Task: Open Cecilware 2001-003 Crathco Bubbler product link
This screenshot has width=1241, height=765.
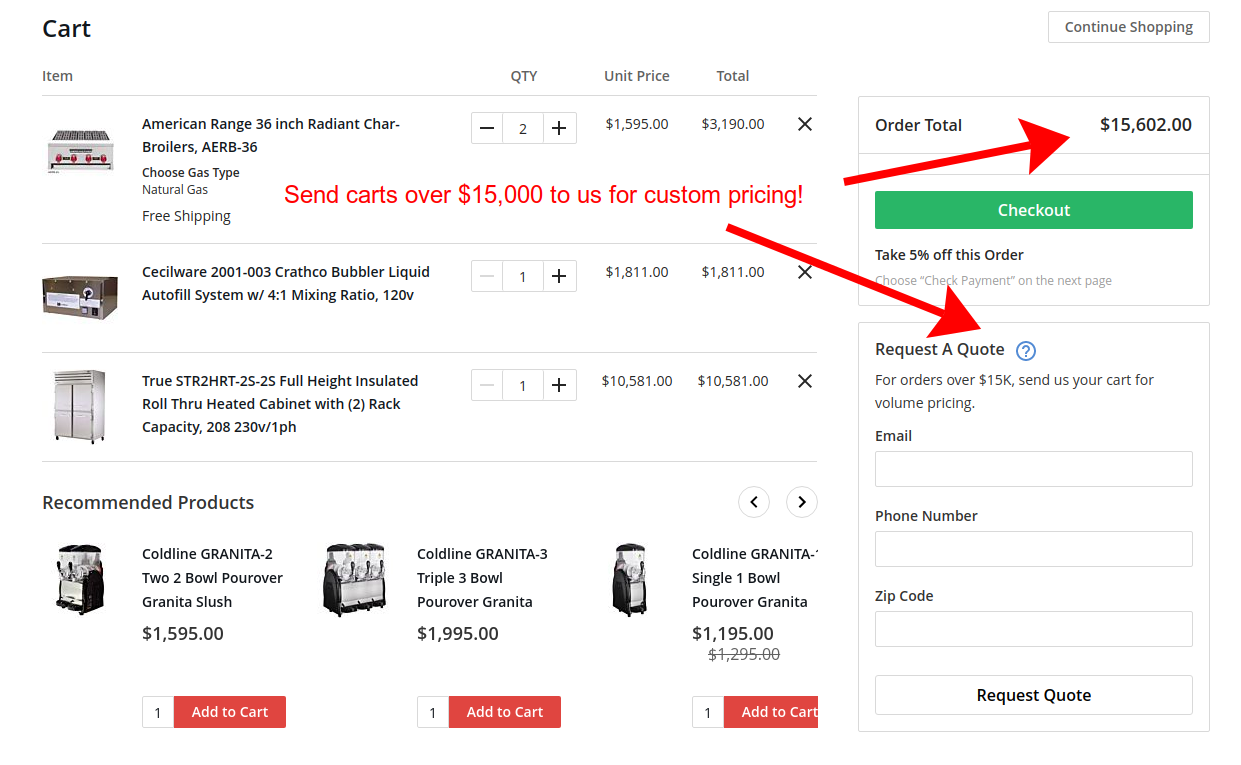Action: [286, 283]
